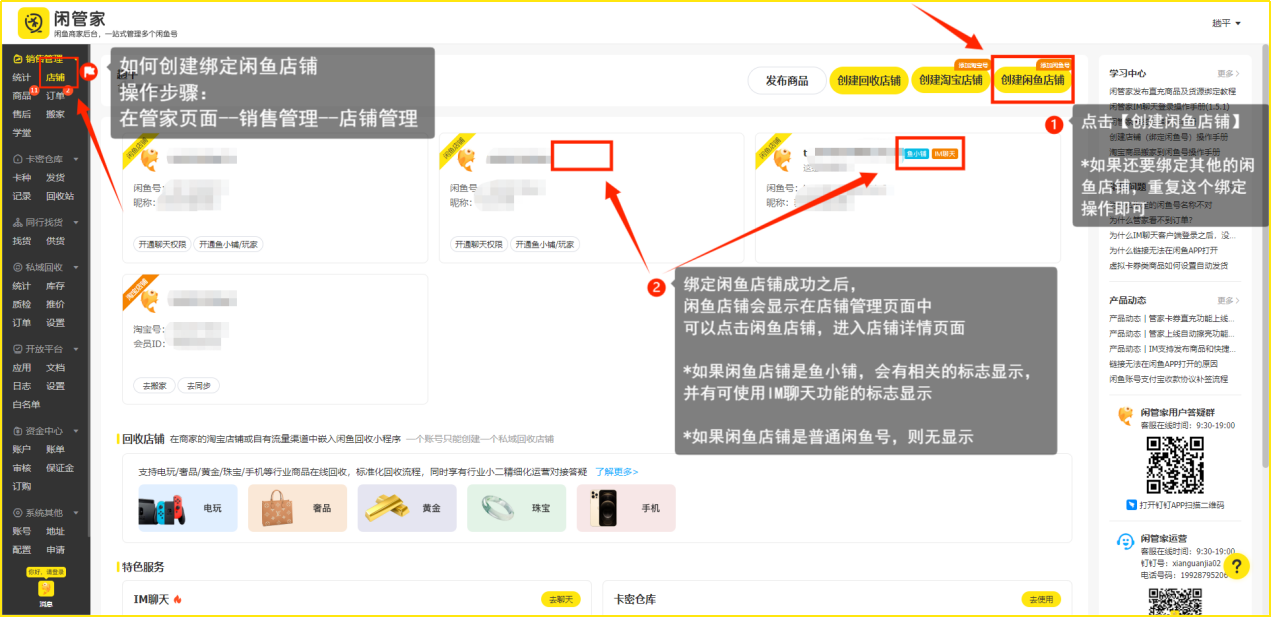Image resolution: width=1271 pixels, height=618 pixels.
Task: Click the 闲管家用户答疑群 QR code
Action: [x=1173, y=465]
